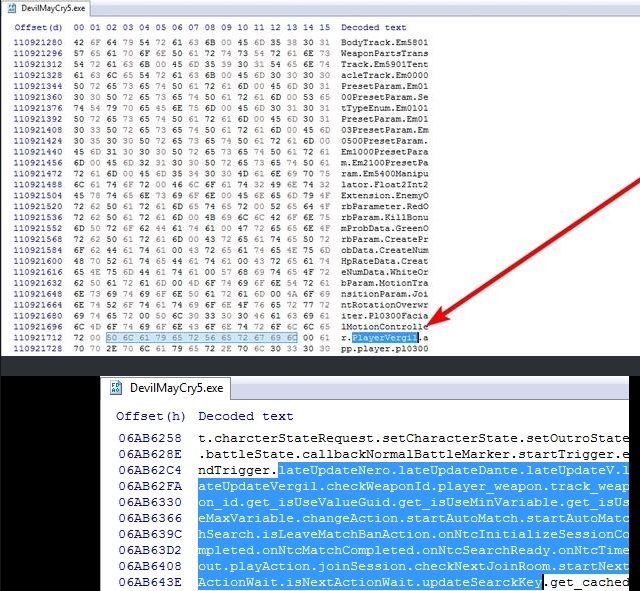Click the Decoded text header in upper window
The image size is (640, 591).
[x=373, y=27]
